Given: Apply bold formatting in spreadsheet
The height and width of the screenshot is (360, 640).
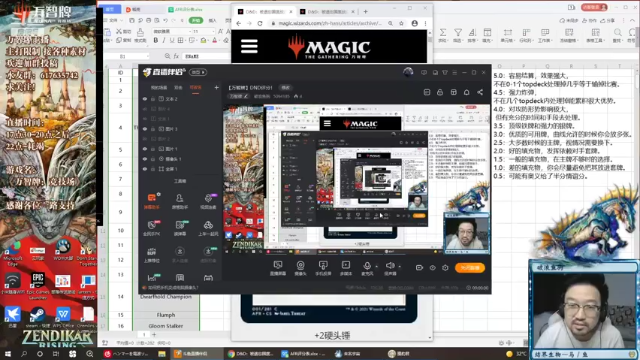Looking at the screenshot, I should 156,40.
